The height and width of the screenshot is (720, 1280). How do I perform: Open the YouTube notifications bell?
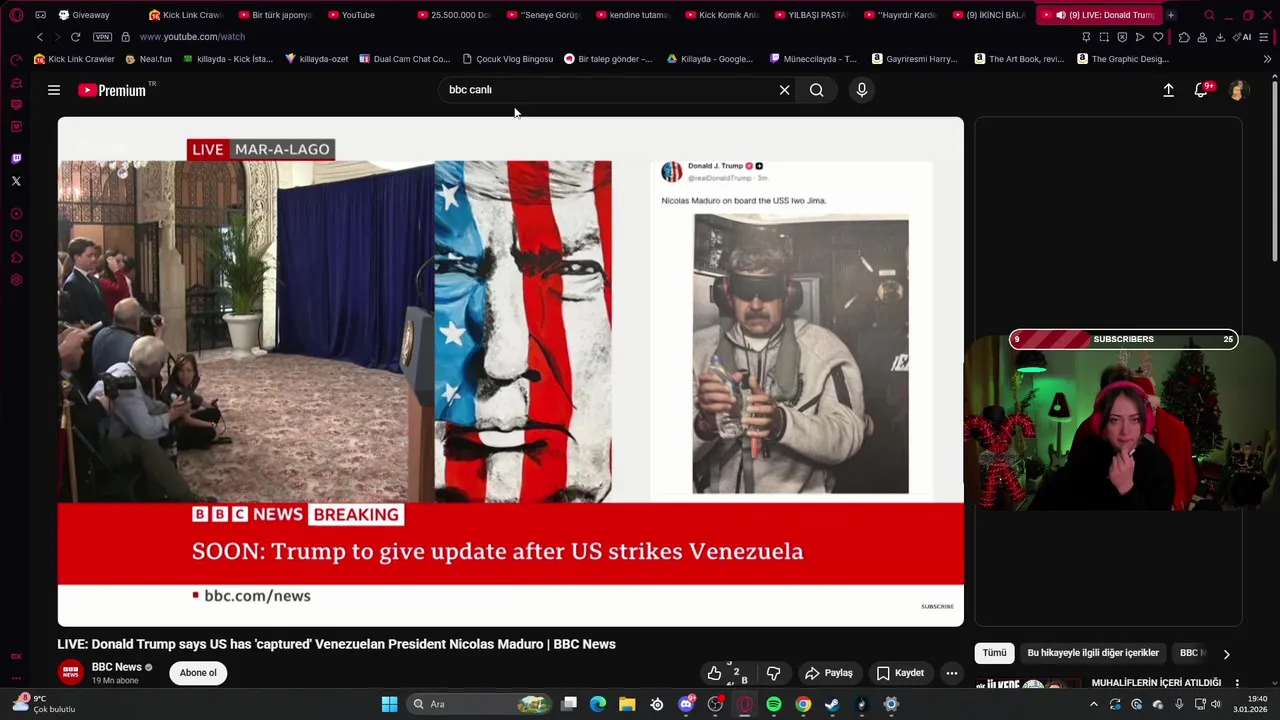[1202, 90]
